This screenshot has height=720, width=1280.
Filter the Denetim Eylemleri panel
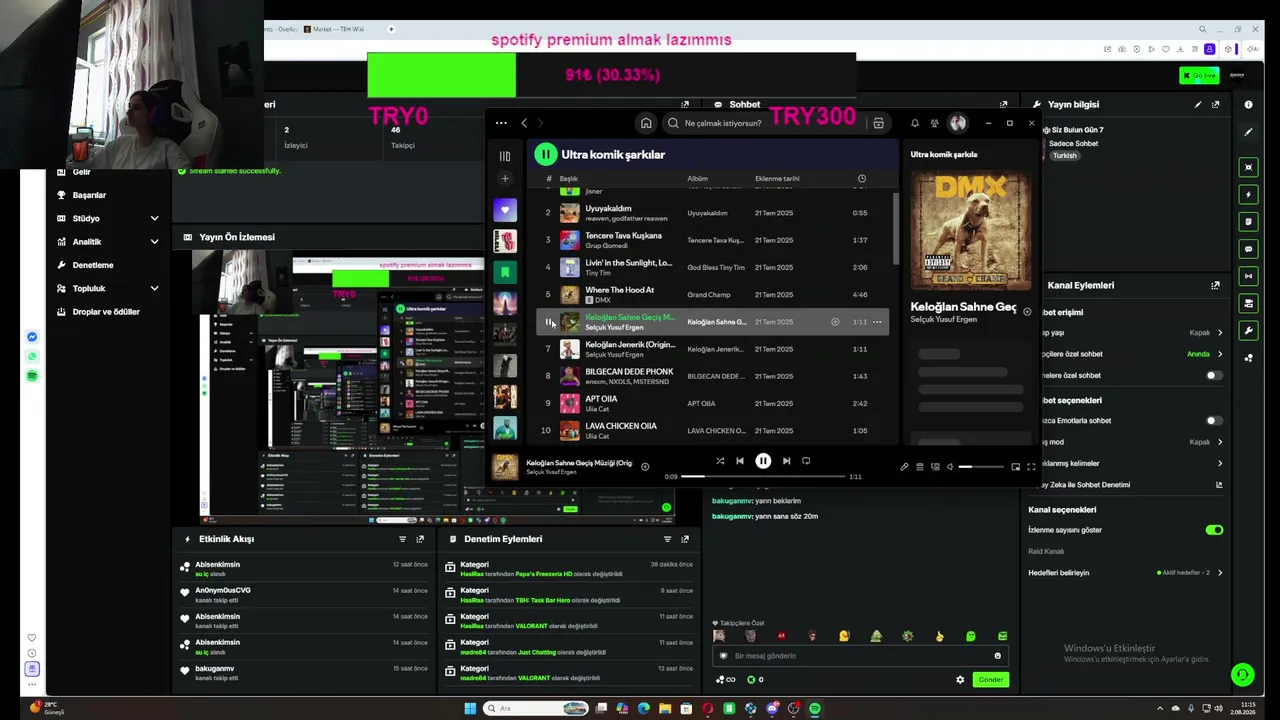coord(668,539)
